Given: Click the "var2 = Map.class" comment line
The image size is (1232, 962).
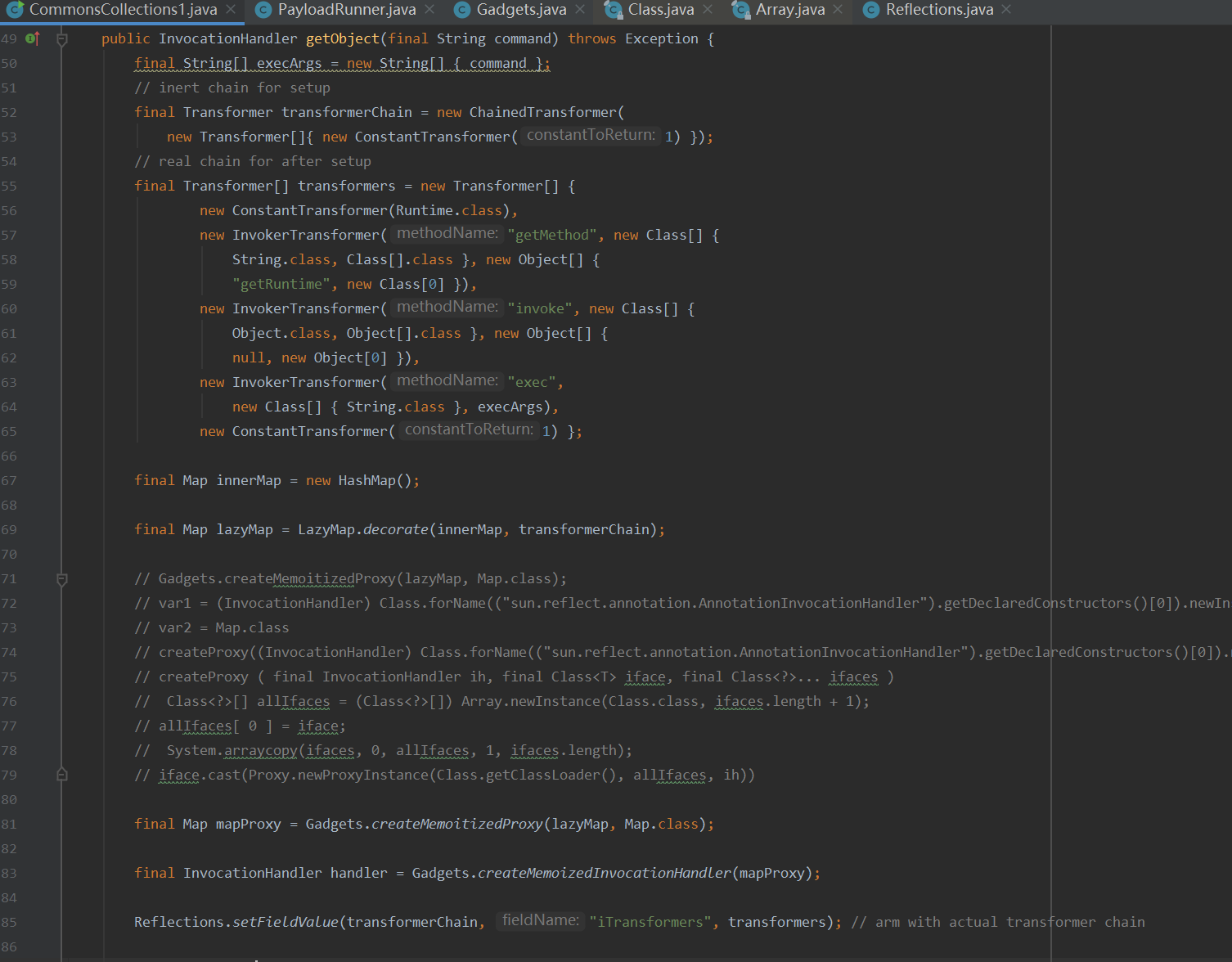Looking at the screenshot, I should pyautogui.click(x=212, y=627).
